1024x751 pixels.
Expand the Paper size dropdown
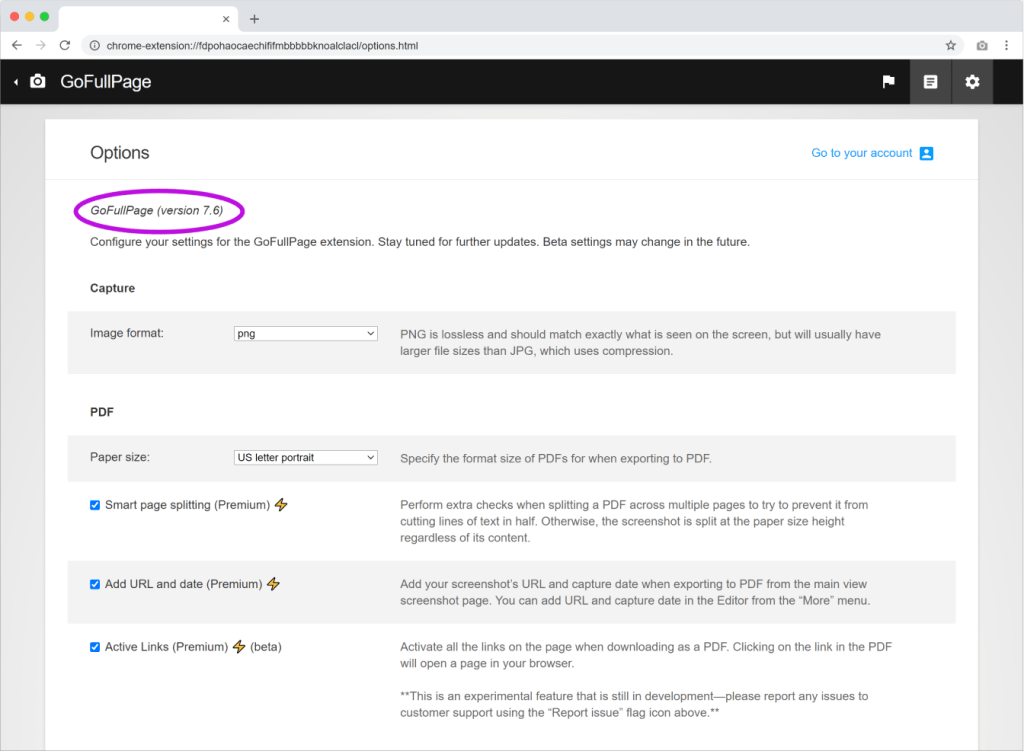coord(305,457)
